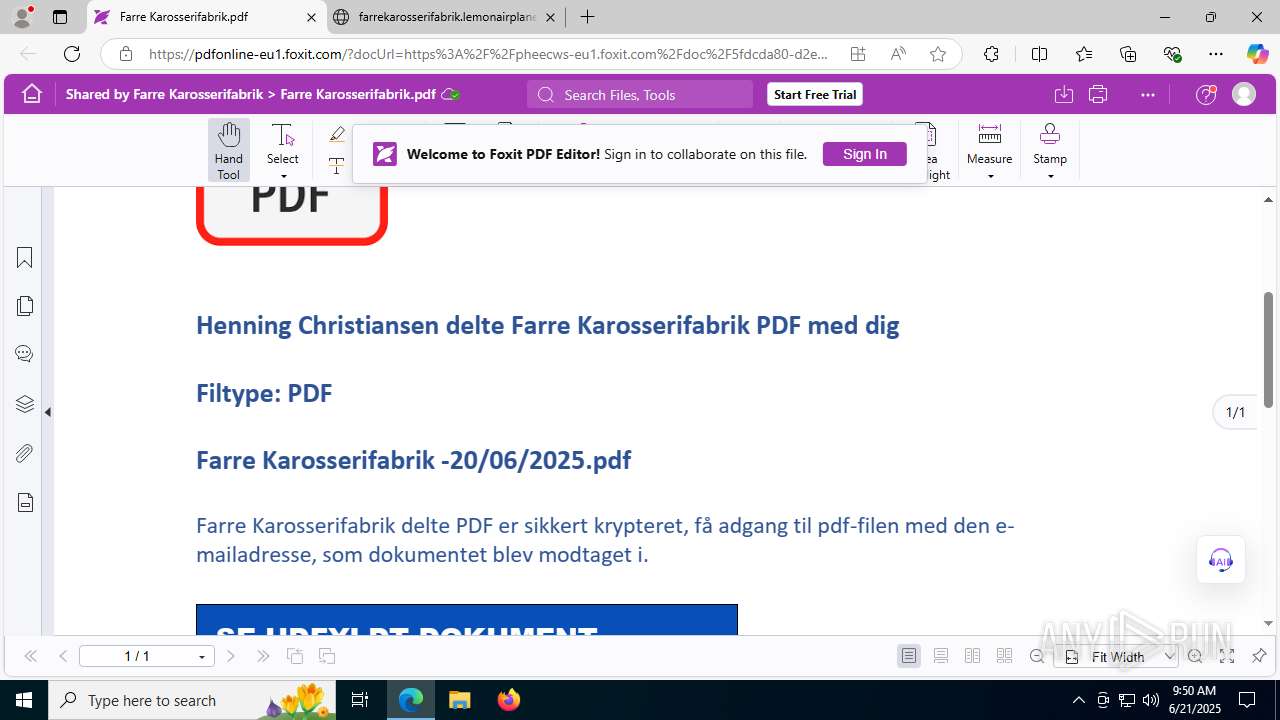Click the highlighter pen icon in toolbar
The image size is (1280, 720).
click(x=337, y=134)
